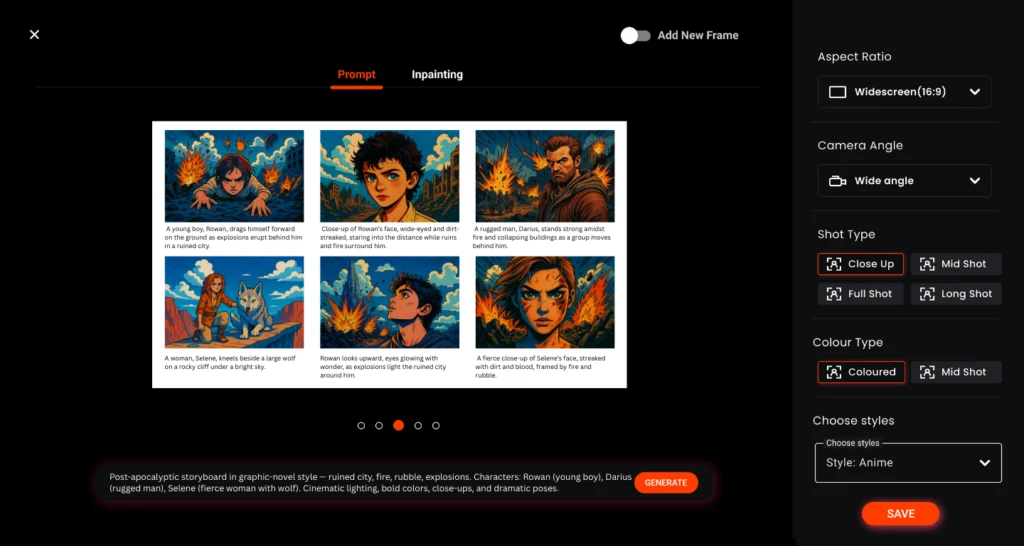
Task: Jump to the last carousel page dot
Action: 436,426
